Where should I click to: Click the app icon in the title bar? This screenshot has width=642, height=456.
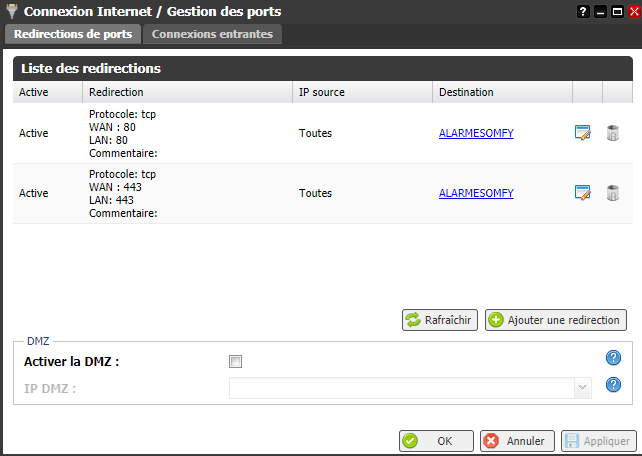[12, 11]
